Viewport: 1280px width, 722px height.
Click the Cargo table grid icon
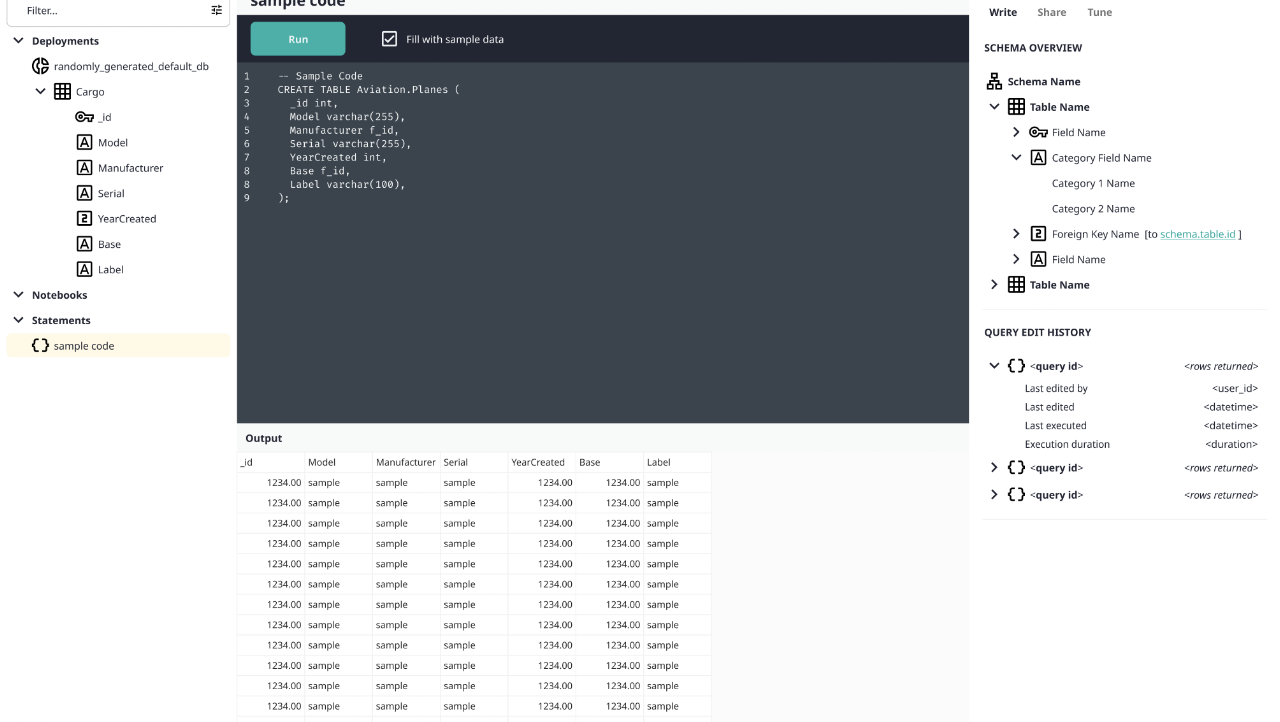click(x=62, y=92)
